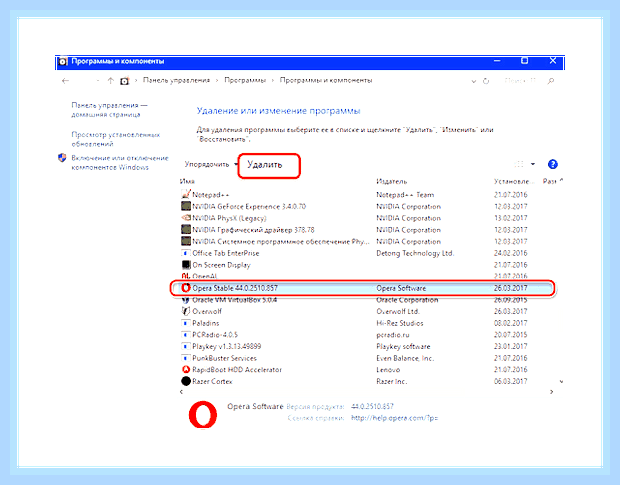Click in the search input field

pos(519,81)
